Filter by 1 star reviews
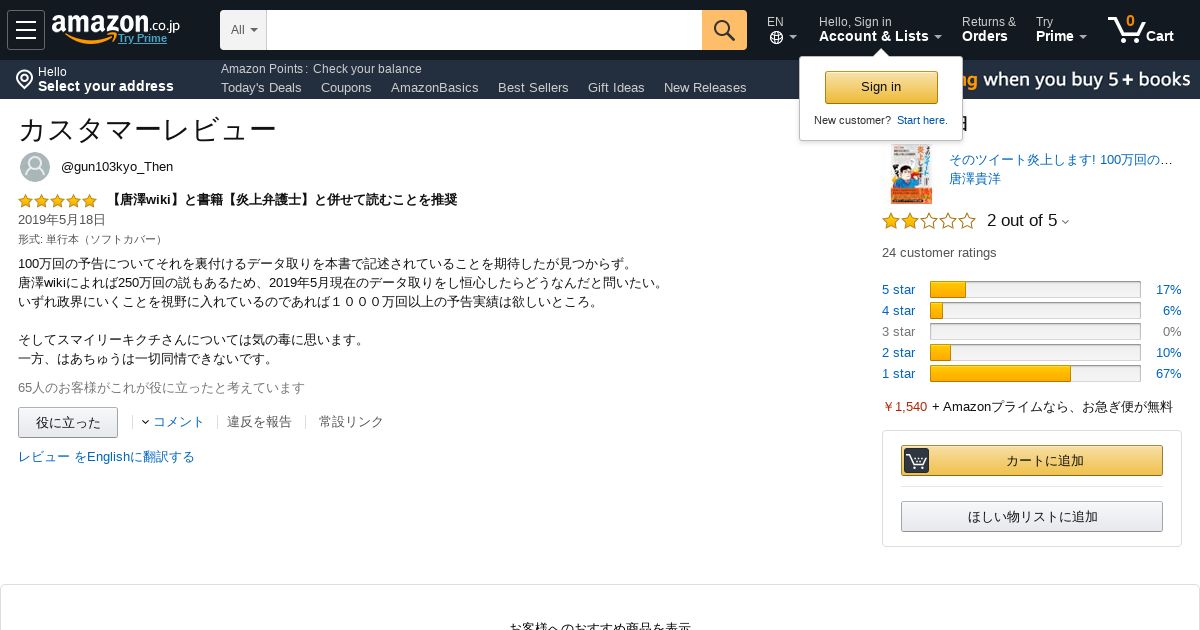 [898, 373]
